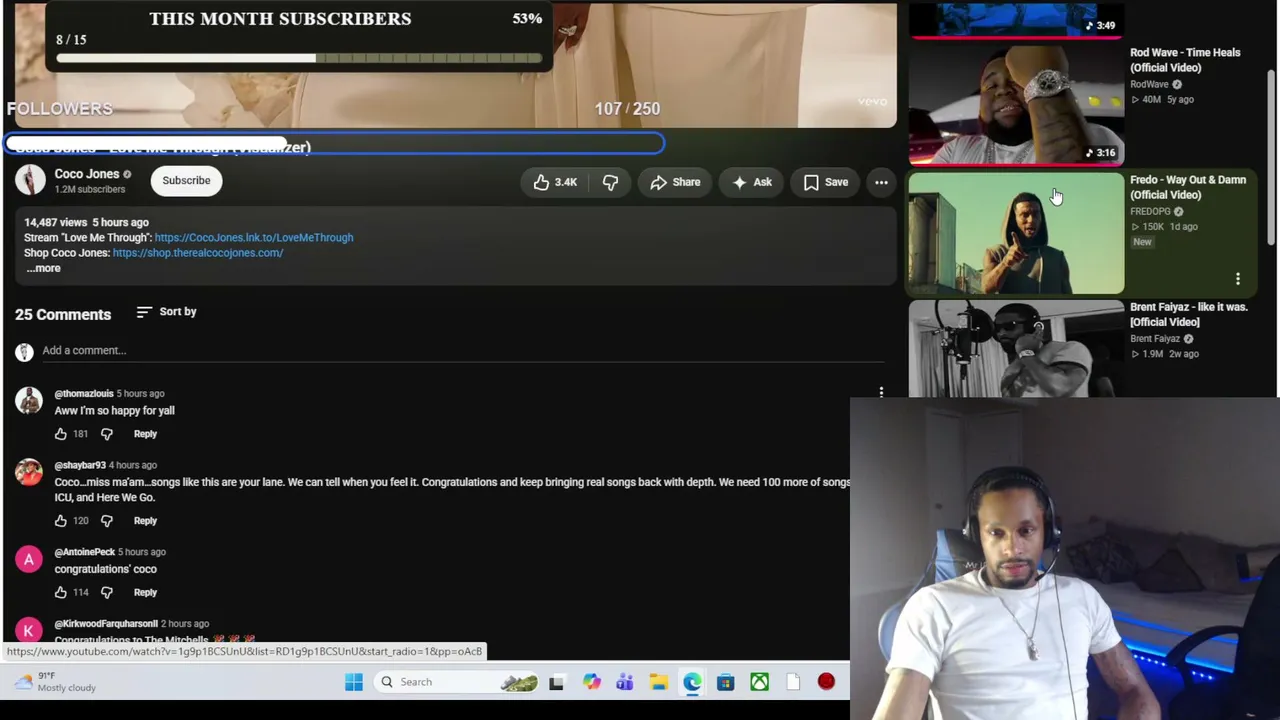Viewport: 1280px width, 720px height.
Task: Dislike the Coco Jones video
Action: 610,182
